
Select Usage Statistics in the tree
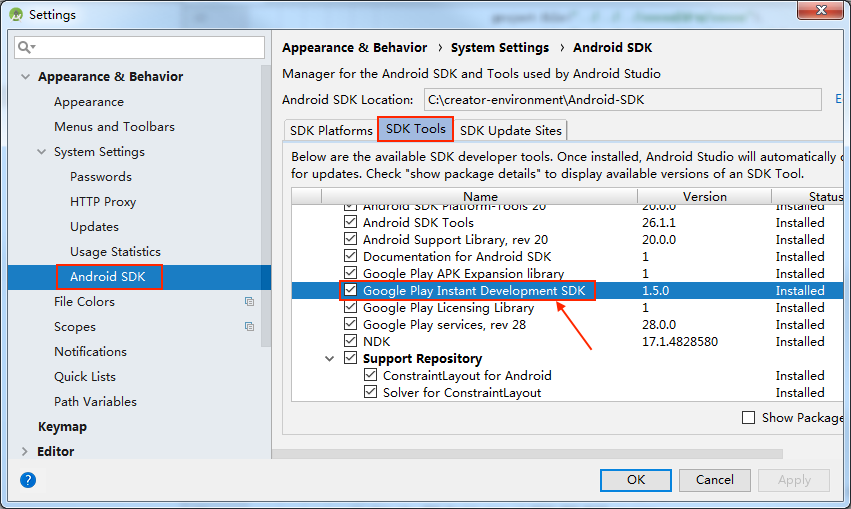click(116, 252)
